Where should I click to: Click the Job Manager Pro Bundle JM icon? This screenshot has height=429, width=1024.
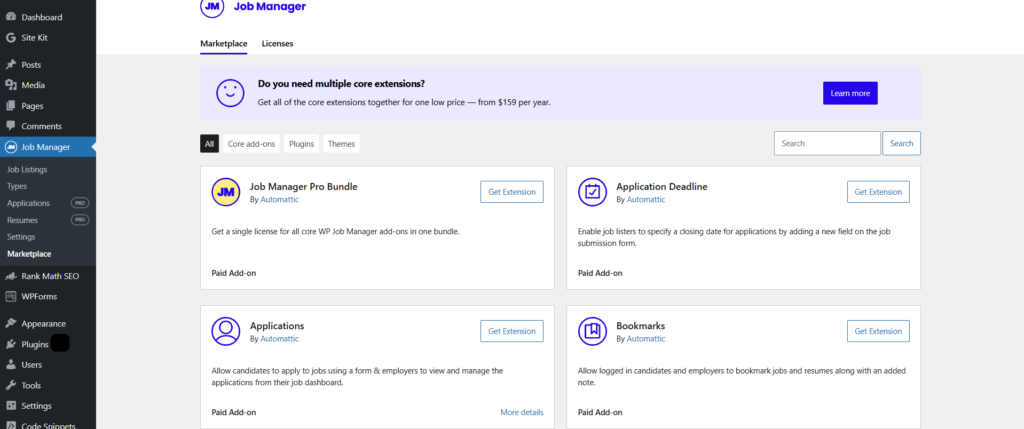click(x=226, y=191)
